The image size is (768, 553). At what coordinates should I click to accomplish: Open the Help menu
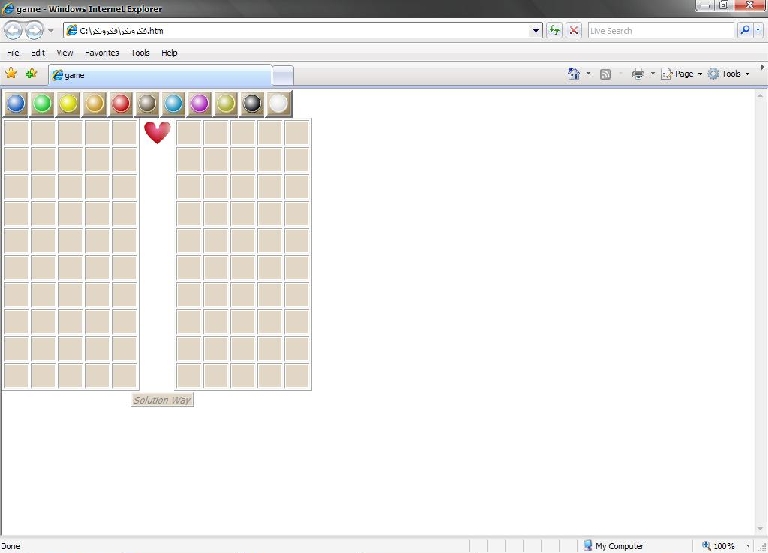pyautogui.click(x=169, y=53)
